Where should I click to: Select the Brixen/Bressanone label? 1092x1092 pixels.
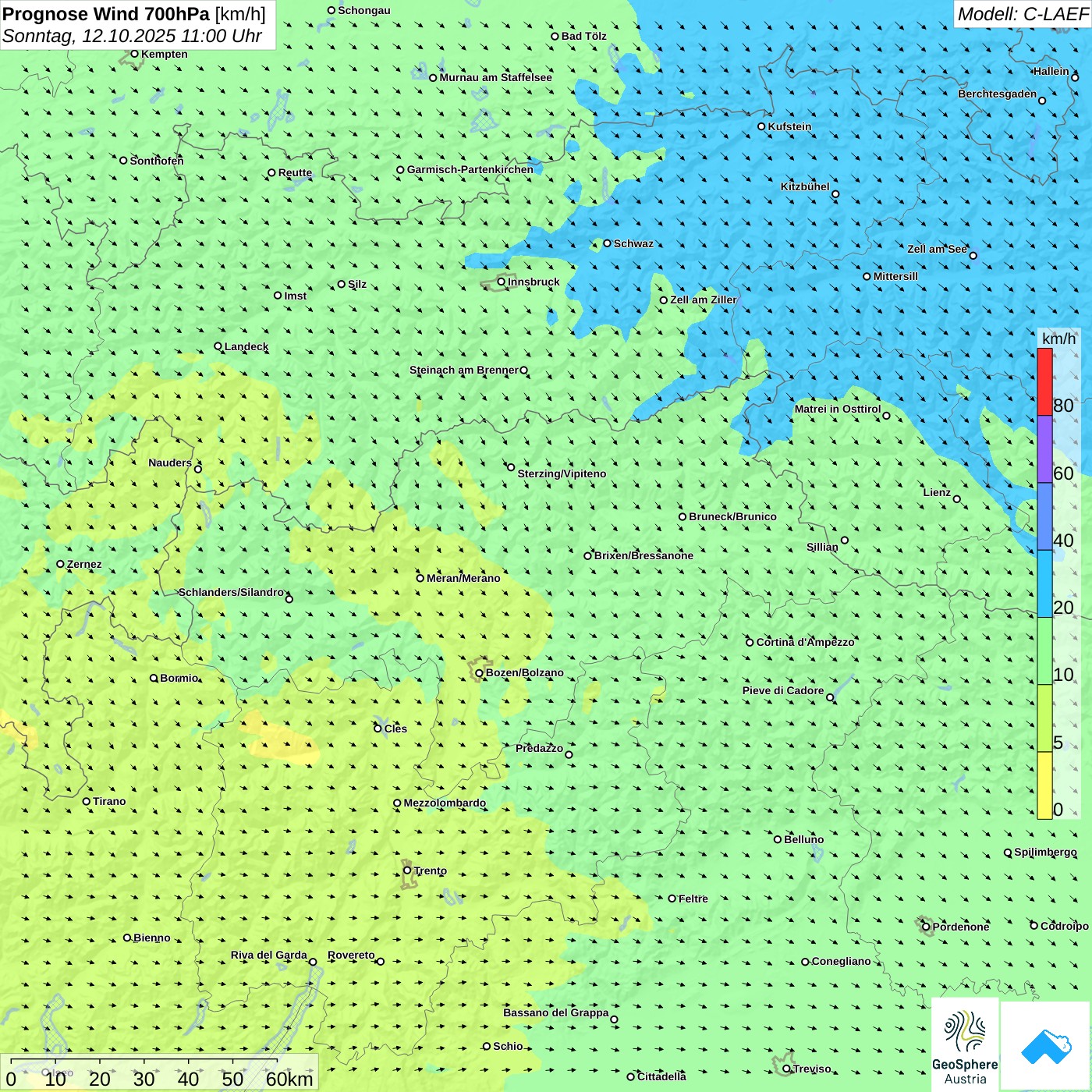643,555
